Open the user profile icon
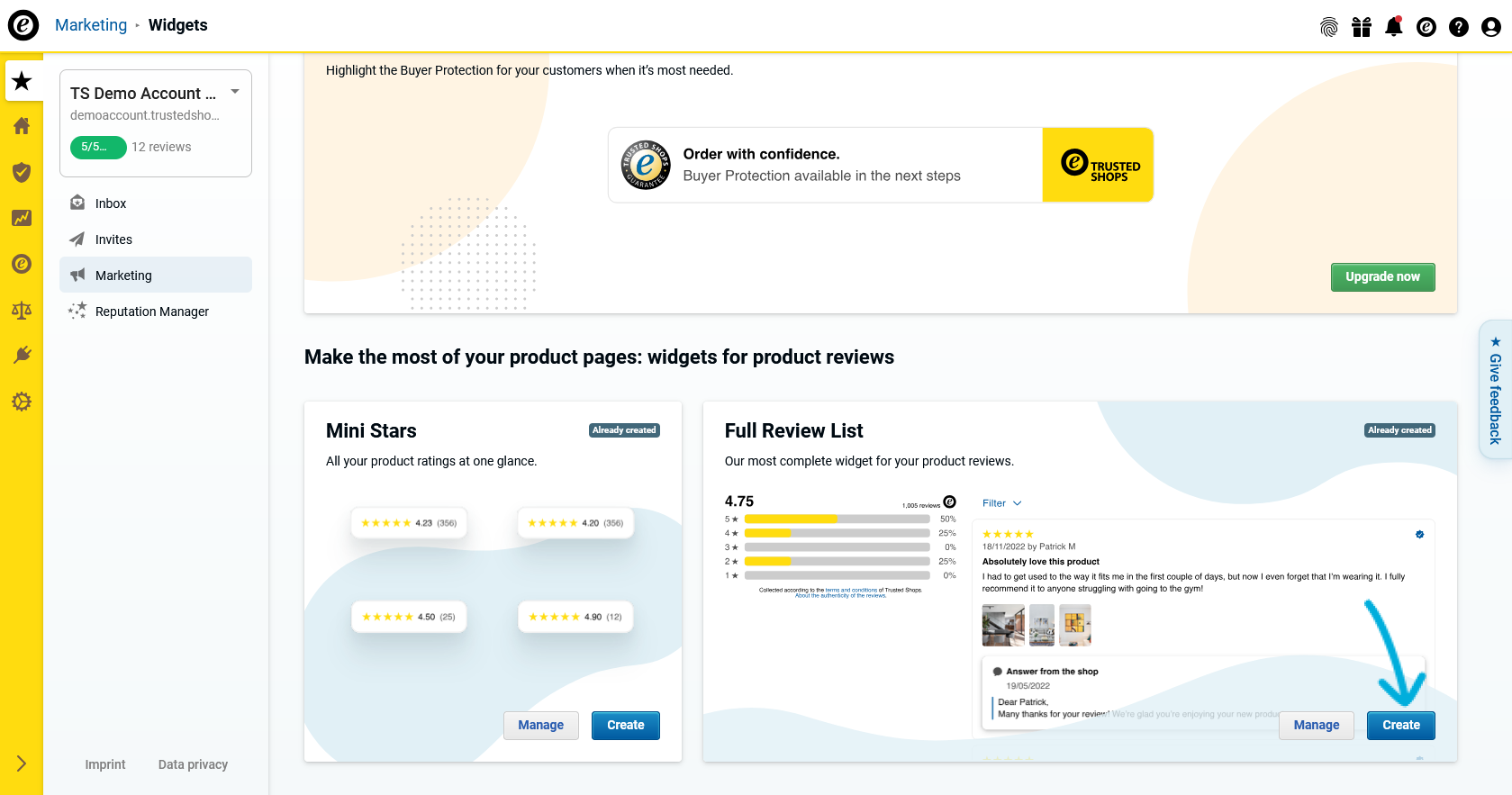 pos(1491,27)
